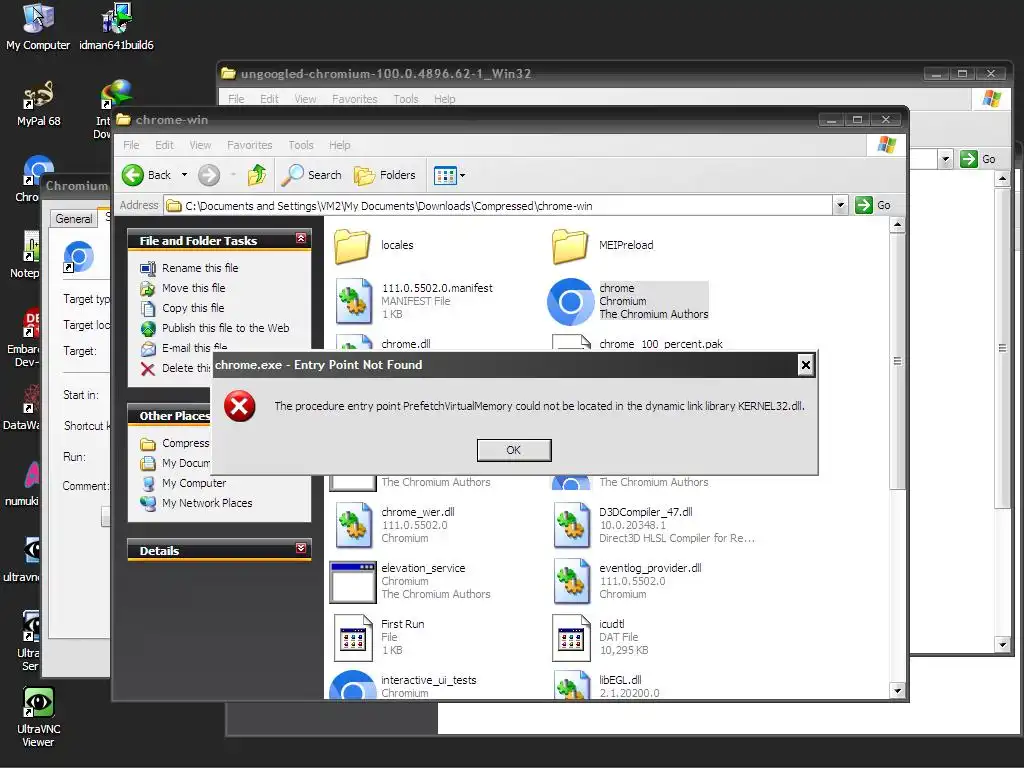Select the D3DCompiler_47.dll file icon
The image size is (1024, 768).
571,525
